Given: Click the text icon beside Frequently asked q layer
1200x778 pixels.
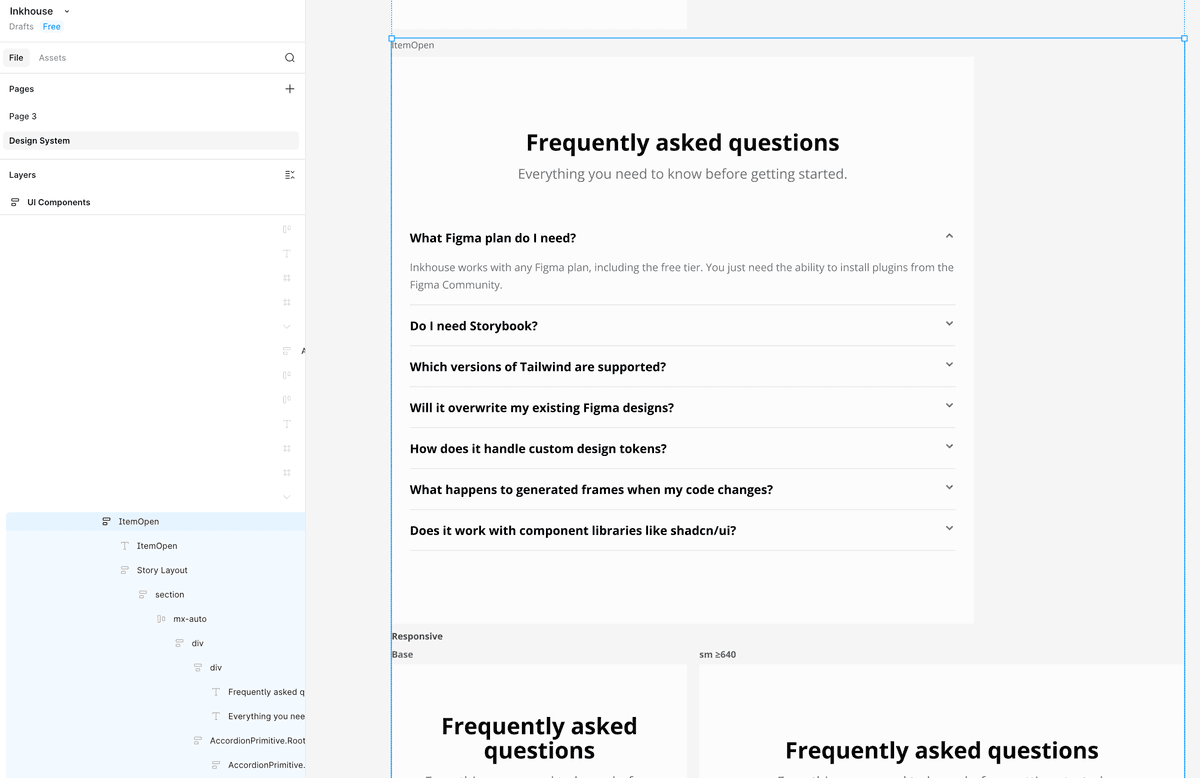Looking at the screenshot, I should [x=216, y=691].
